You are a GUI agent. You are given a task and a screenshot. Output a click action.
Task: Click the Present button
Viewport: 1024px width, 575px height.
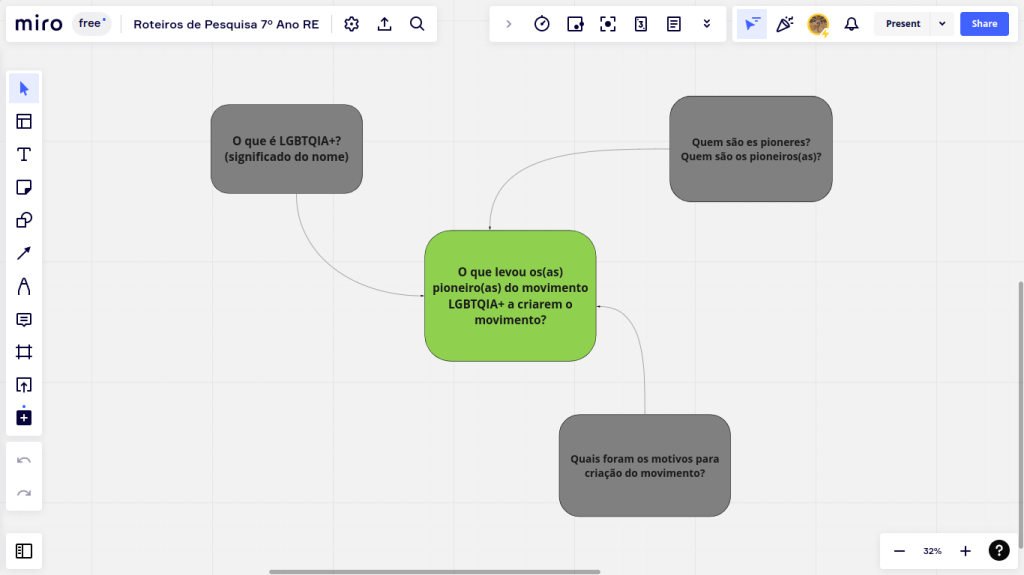(x=902, y=24)
